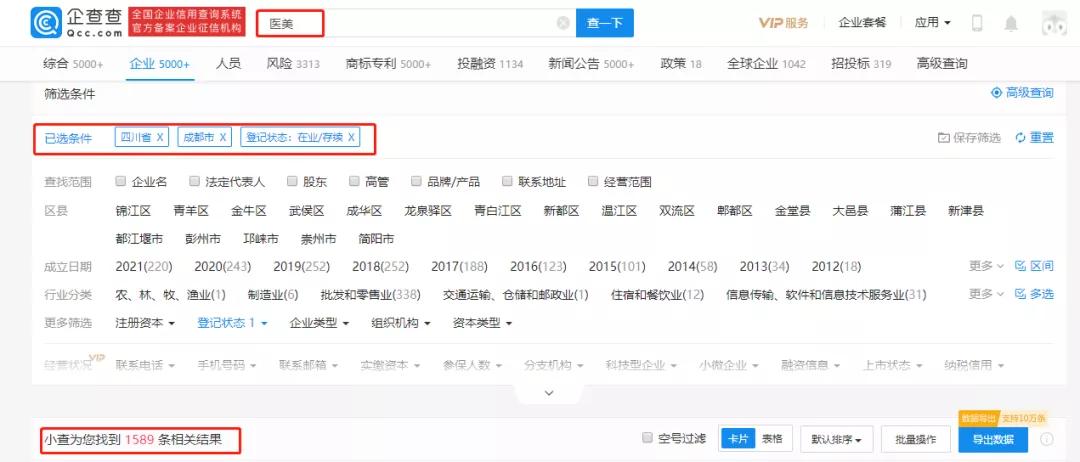Viewport: 1080px width, 462px height.
Task: Check the 高管 checkbox
Action: (x=354, y=181)
